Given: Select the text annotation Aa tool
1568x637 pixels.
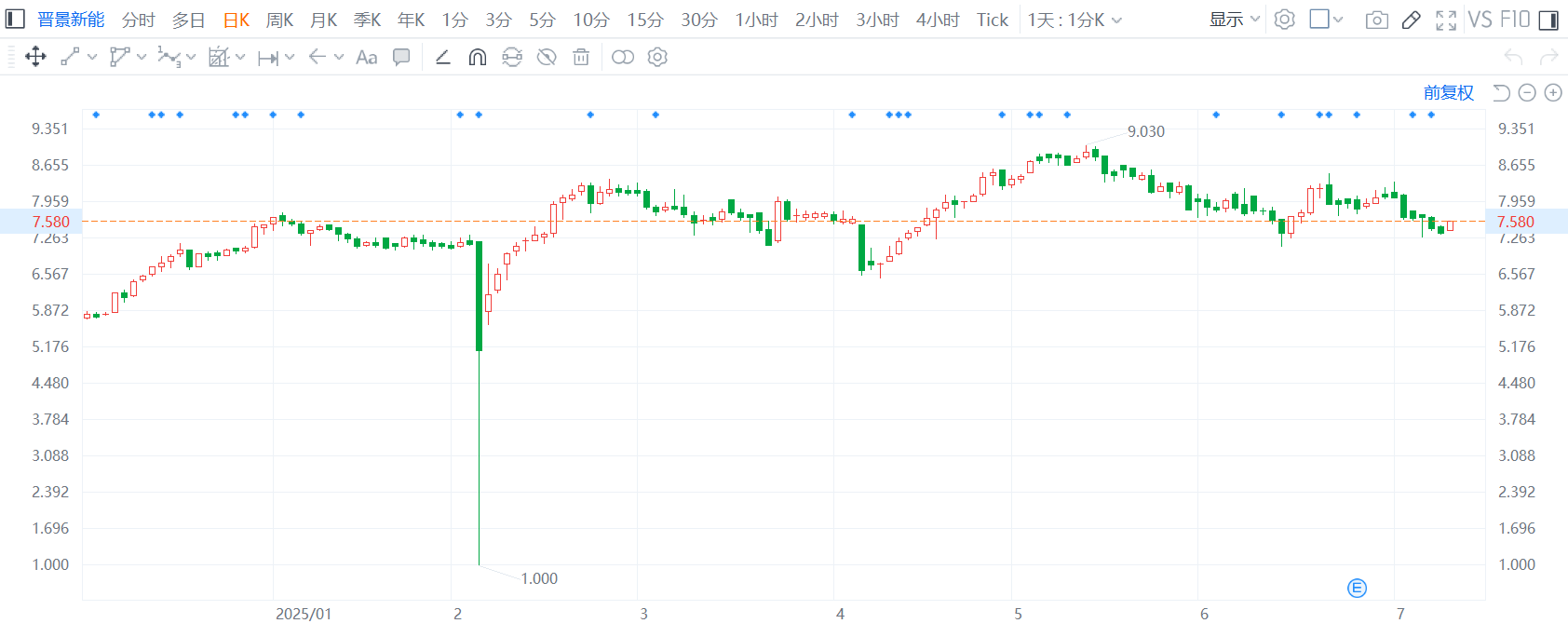Looking at the screenshot, I should point(366,58).
